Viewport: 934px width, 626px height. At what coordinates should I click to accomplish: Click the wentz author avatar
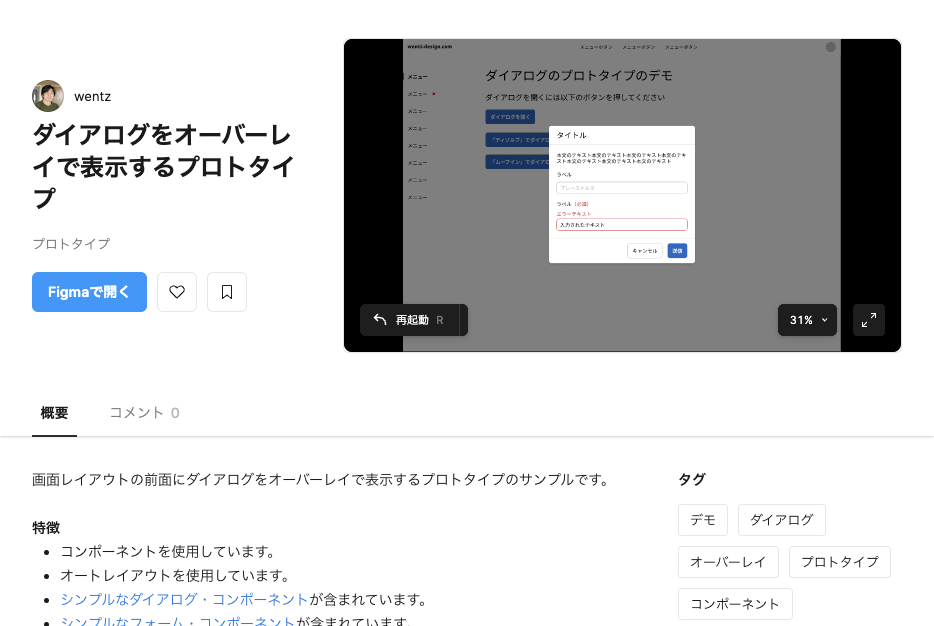click(48, 96)
